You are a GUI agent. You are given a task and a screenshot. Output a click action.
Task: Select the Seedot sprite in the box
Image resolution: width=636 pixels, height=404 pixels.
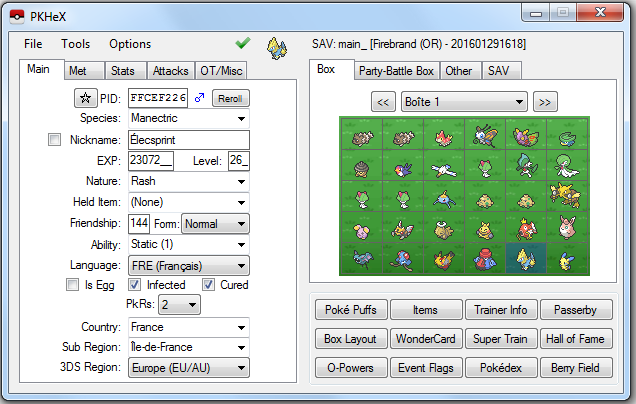pyautogui.click(x=362, y=169)
